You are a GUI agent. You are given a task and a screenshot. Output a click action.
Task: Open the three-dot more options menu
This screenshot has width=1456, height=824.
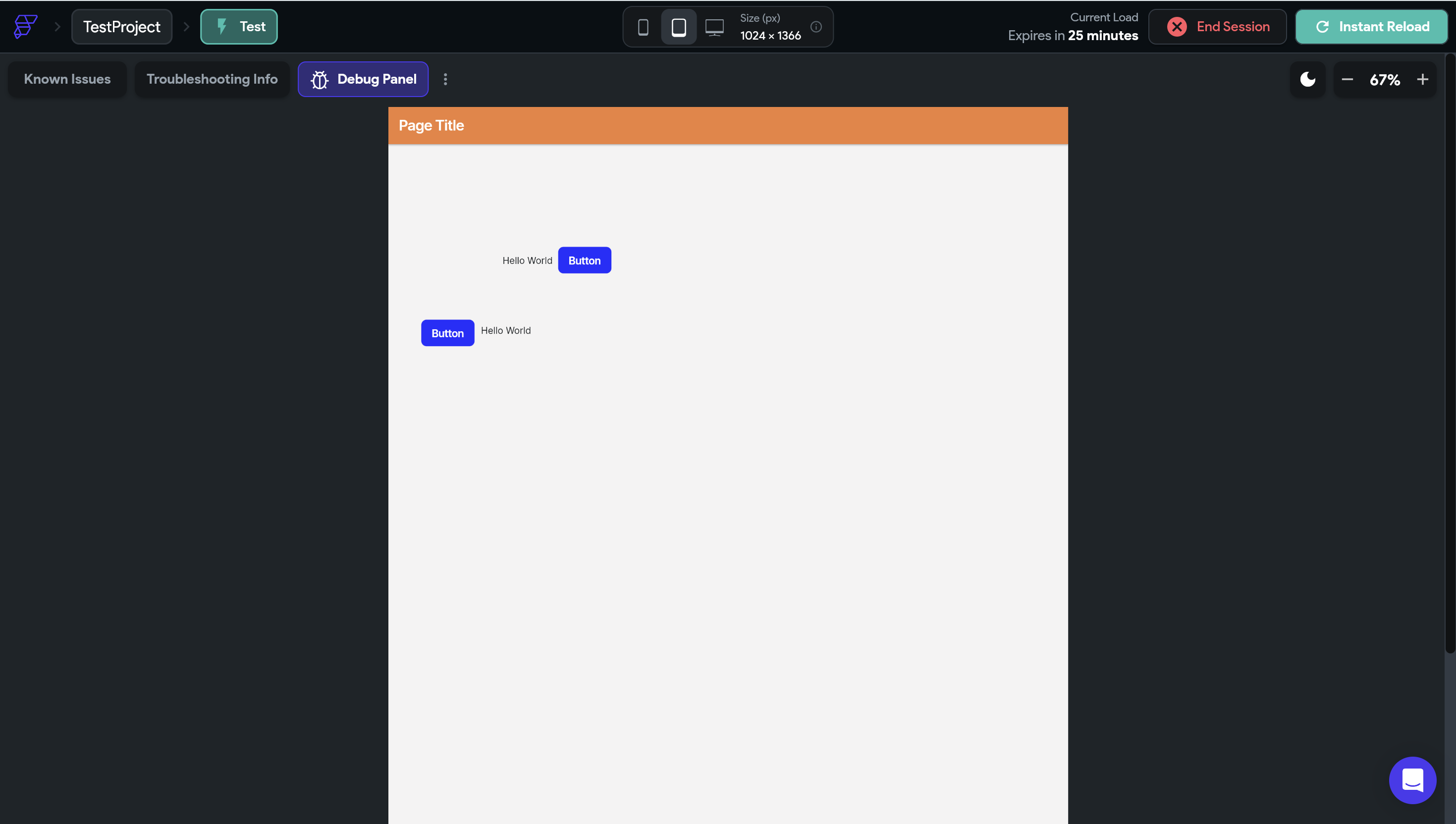(445, 79)
